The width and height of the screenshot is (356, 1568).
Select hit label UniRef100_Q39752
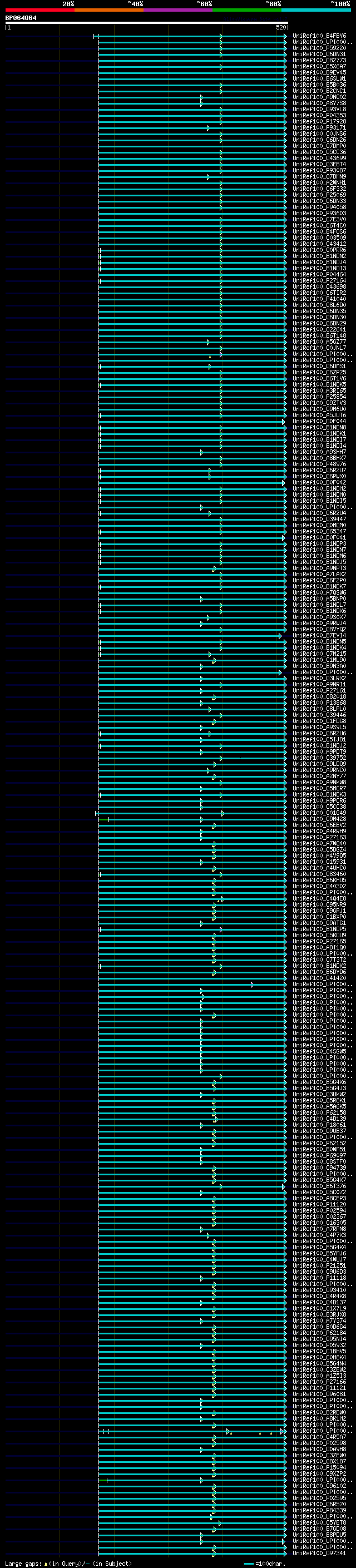coord(319,758)
